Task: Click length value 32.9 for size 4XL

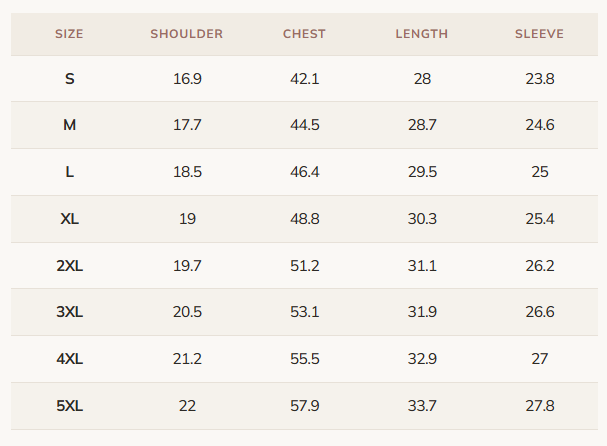Action: coord(422,359)
